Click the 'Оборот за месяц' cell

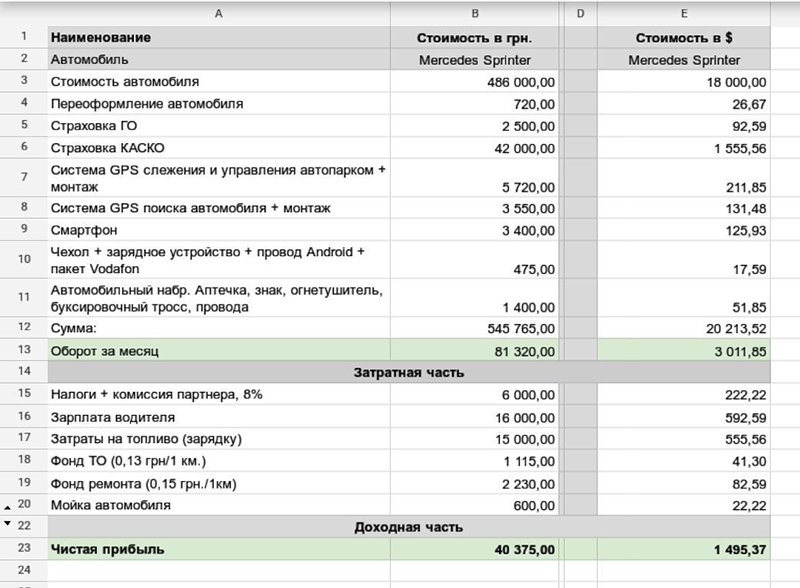219,351
